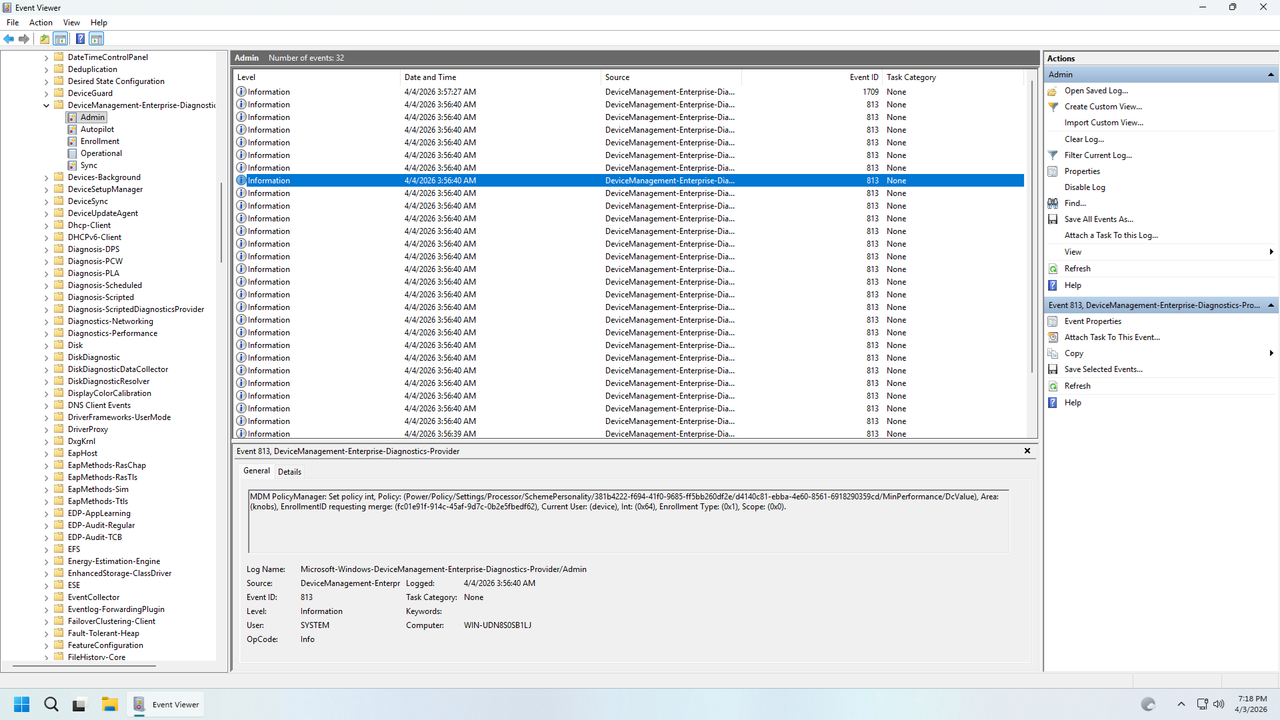
Task: Sort events by the Event ID column header
Action: tap(812, 77)
